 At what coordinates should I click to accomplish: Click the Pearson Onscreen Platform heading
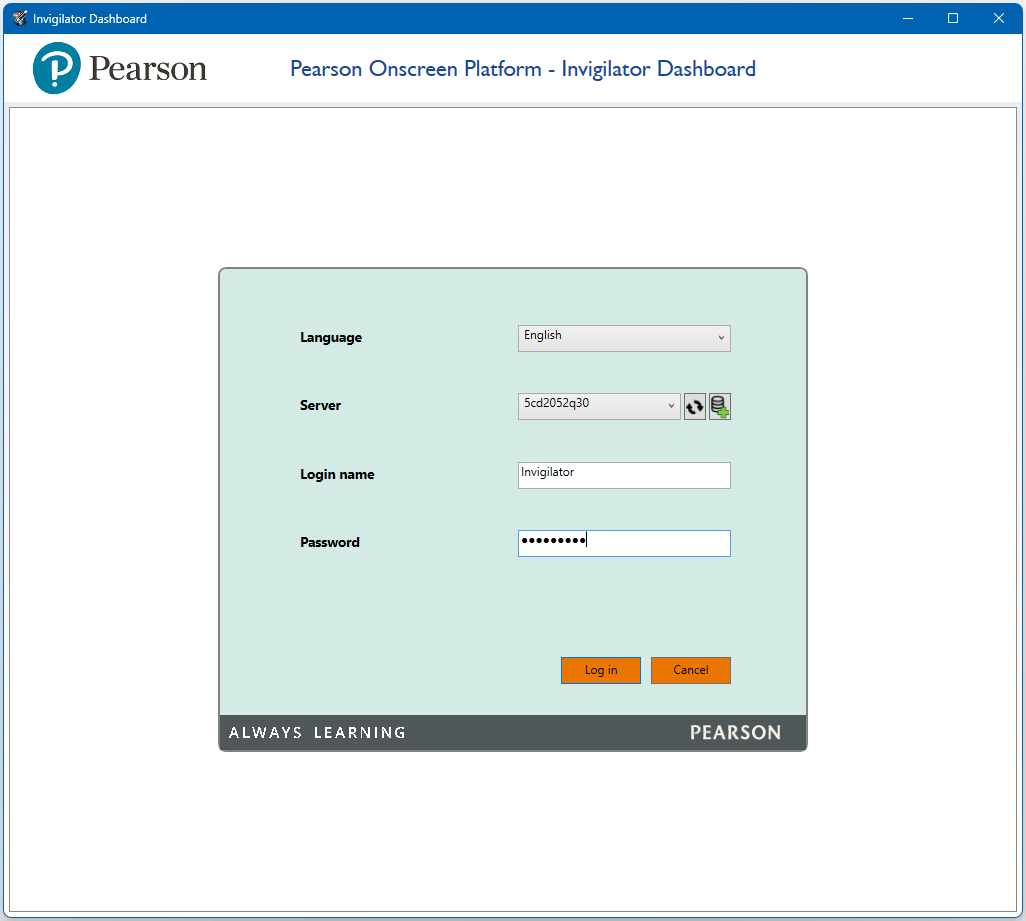click(522, 68)
